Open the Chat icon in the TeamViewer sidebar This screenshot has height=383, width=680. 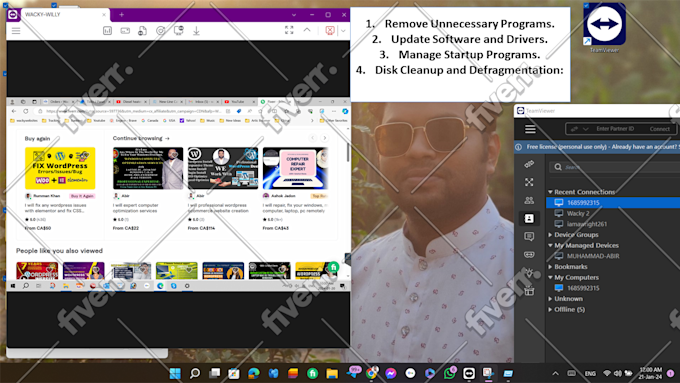tap(529, 236)
